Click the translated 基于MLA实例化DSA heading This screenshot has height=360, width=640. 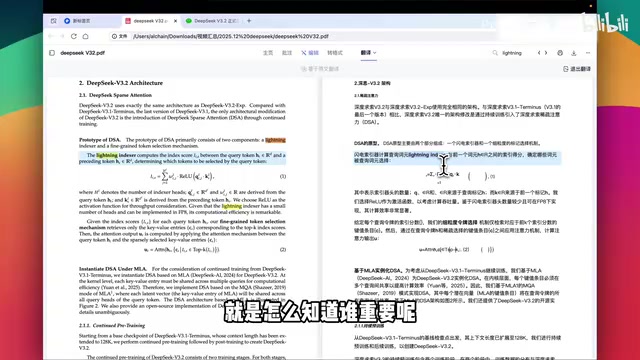[378, 271]
